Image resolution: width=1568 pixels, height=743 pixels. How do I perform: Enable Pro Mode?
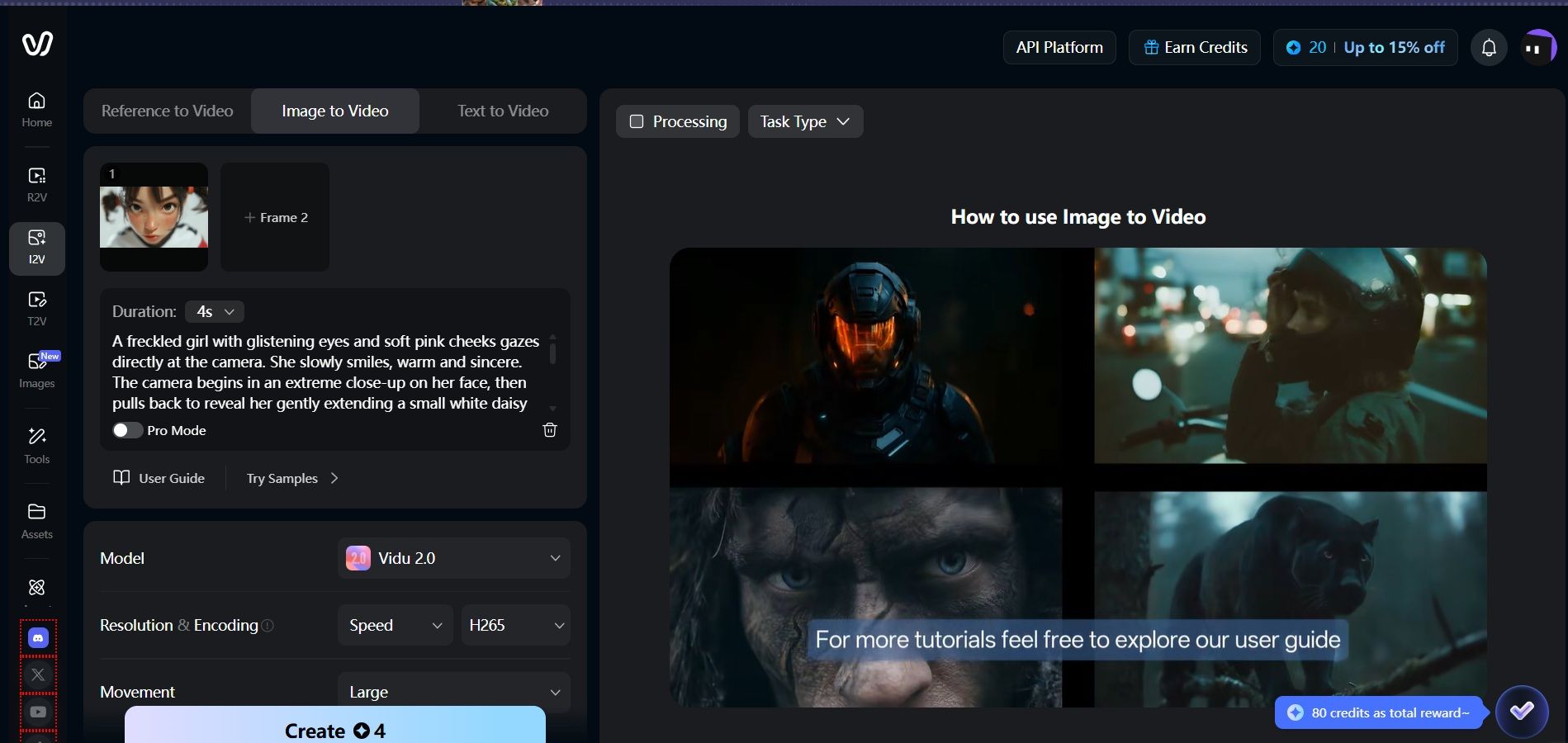pyautogui.click(x=127, y=430)
